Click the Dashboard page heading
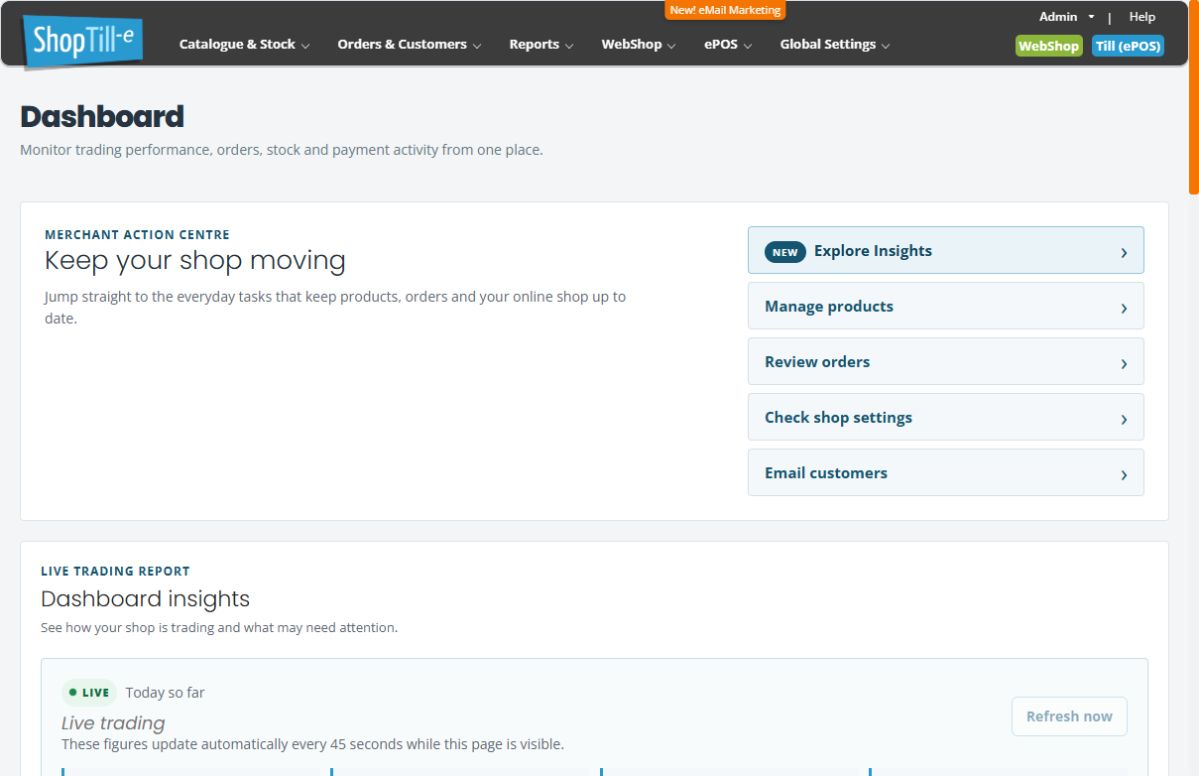1199x776 pixels. (102, 117)
